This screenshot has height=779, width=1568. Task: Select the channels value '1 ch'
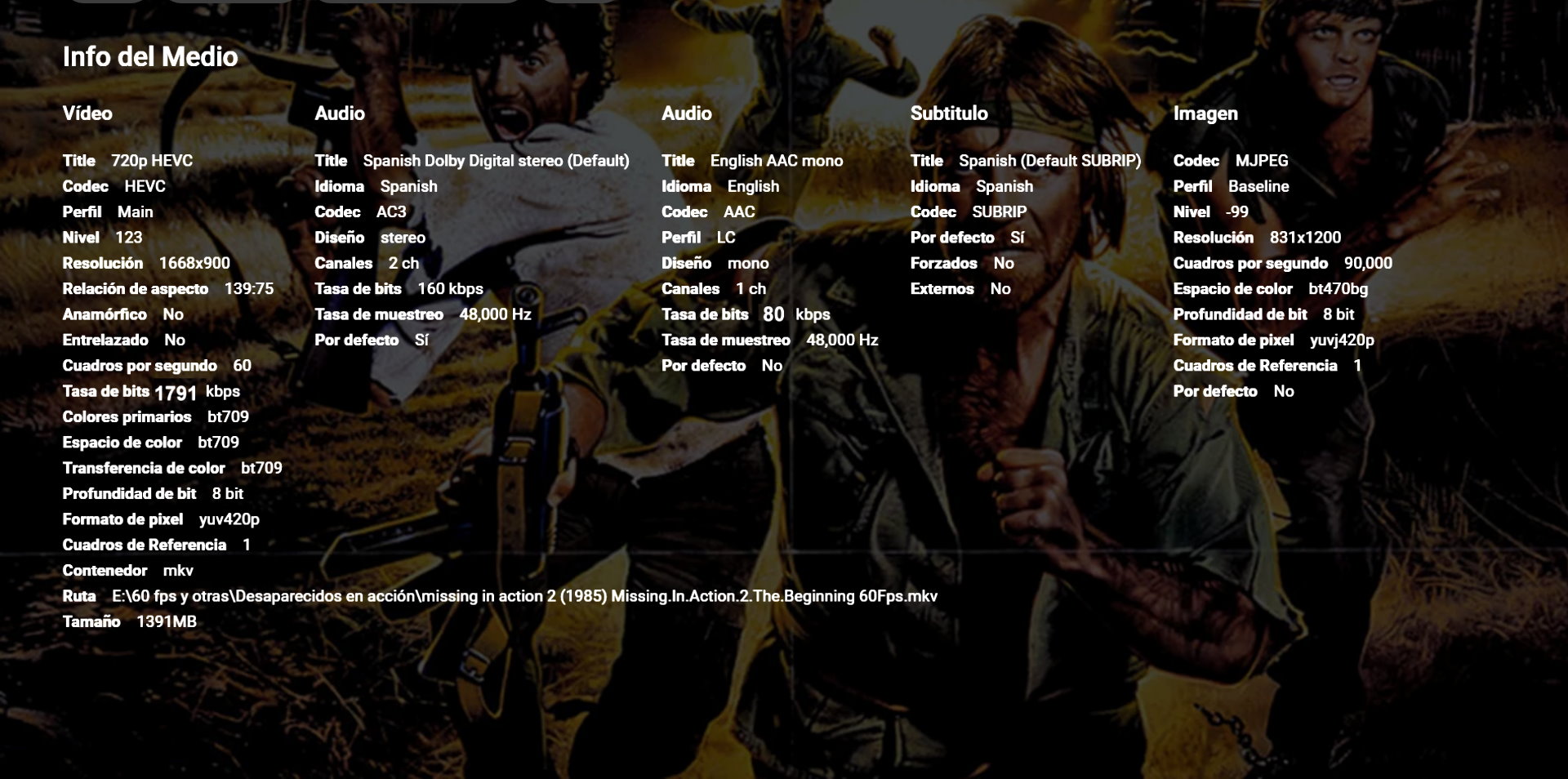pos(751,289)
